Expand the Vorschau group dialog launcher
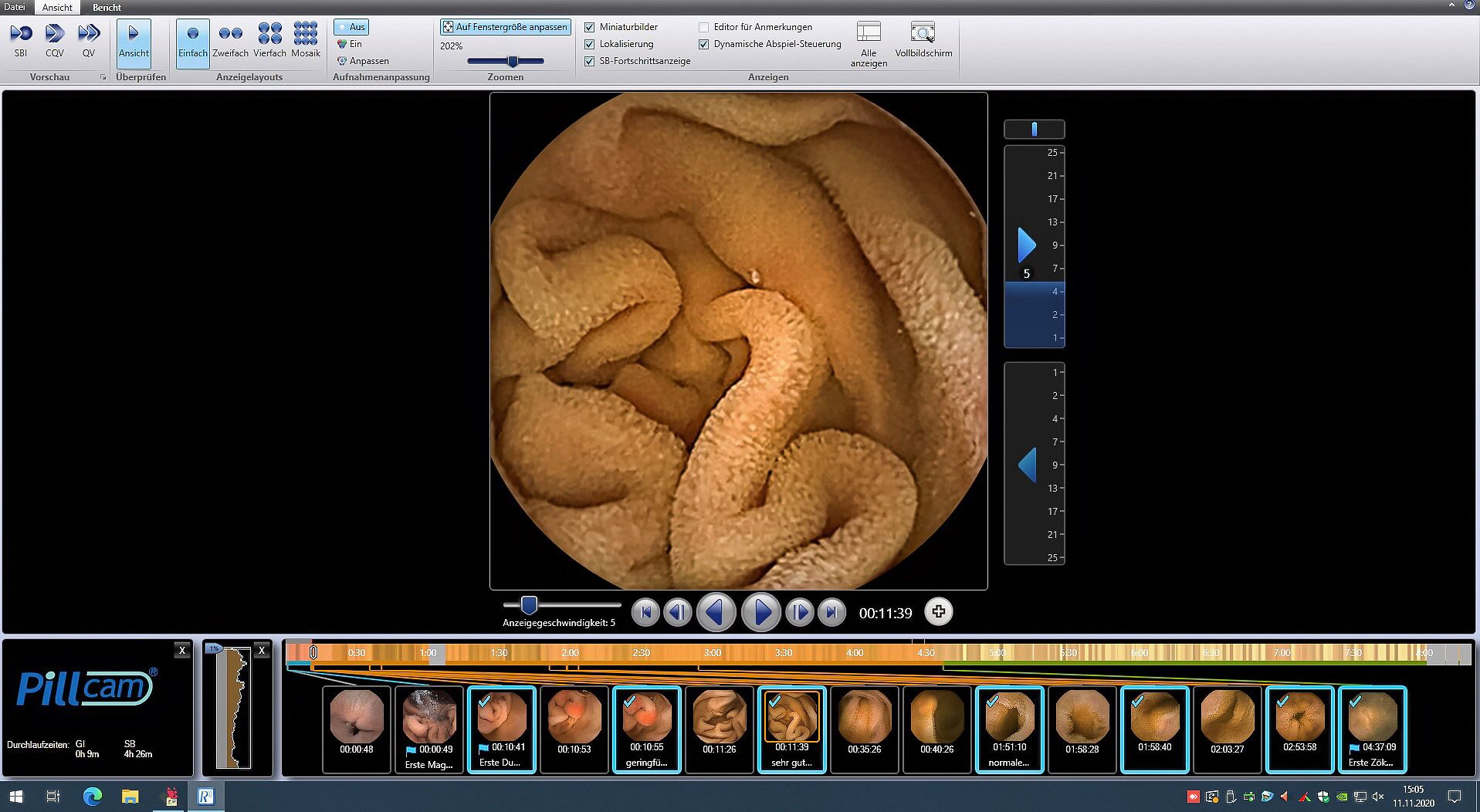Screen dimensions: 1480x812 point(103,77)
